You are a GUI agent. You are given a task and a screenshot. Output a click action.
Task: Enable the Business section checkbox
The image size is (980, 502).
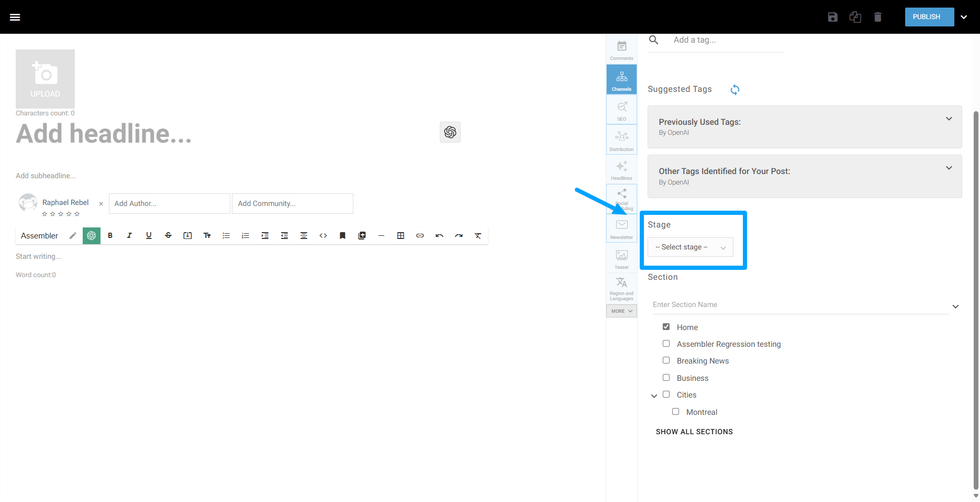[x=666, y=378]
